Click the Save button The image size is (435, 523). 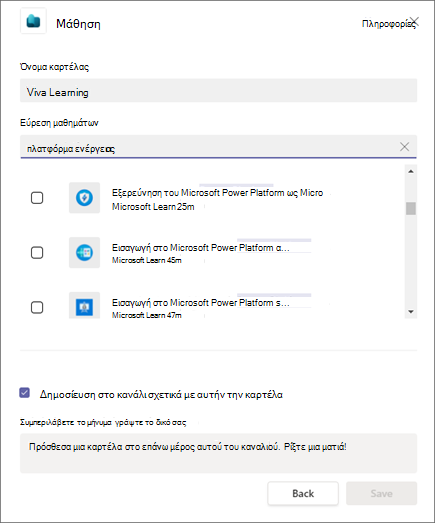click(x=382, y=493)
